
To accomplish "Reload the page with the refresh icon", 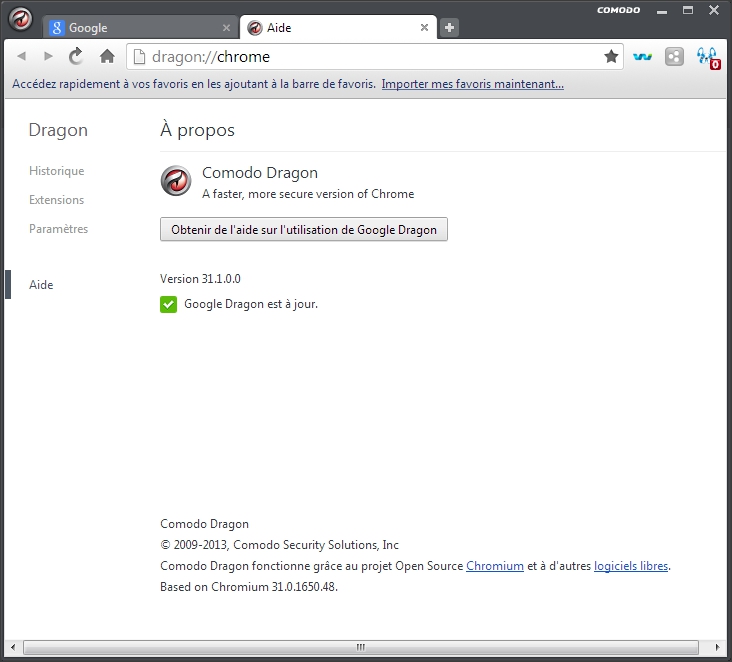I will 76,56.
